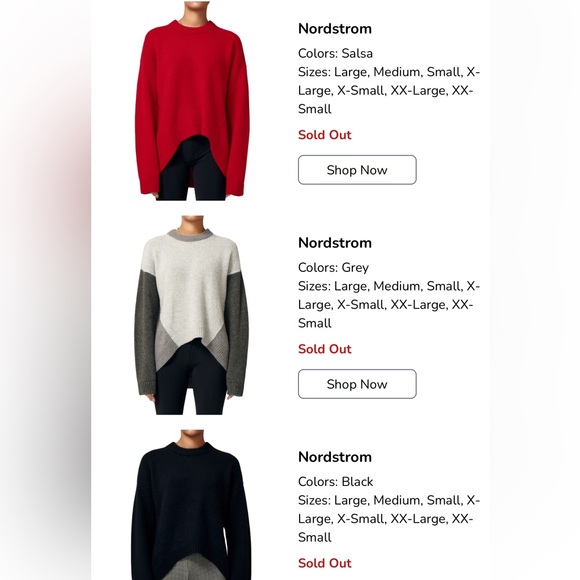Select the third Nordstrom store heading
This screenshot has width=580, height=580.
tap(335, 457)
